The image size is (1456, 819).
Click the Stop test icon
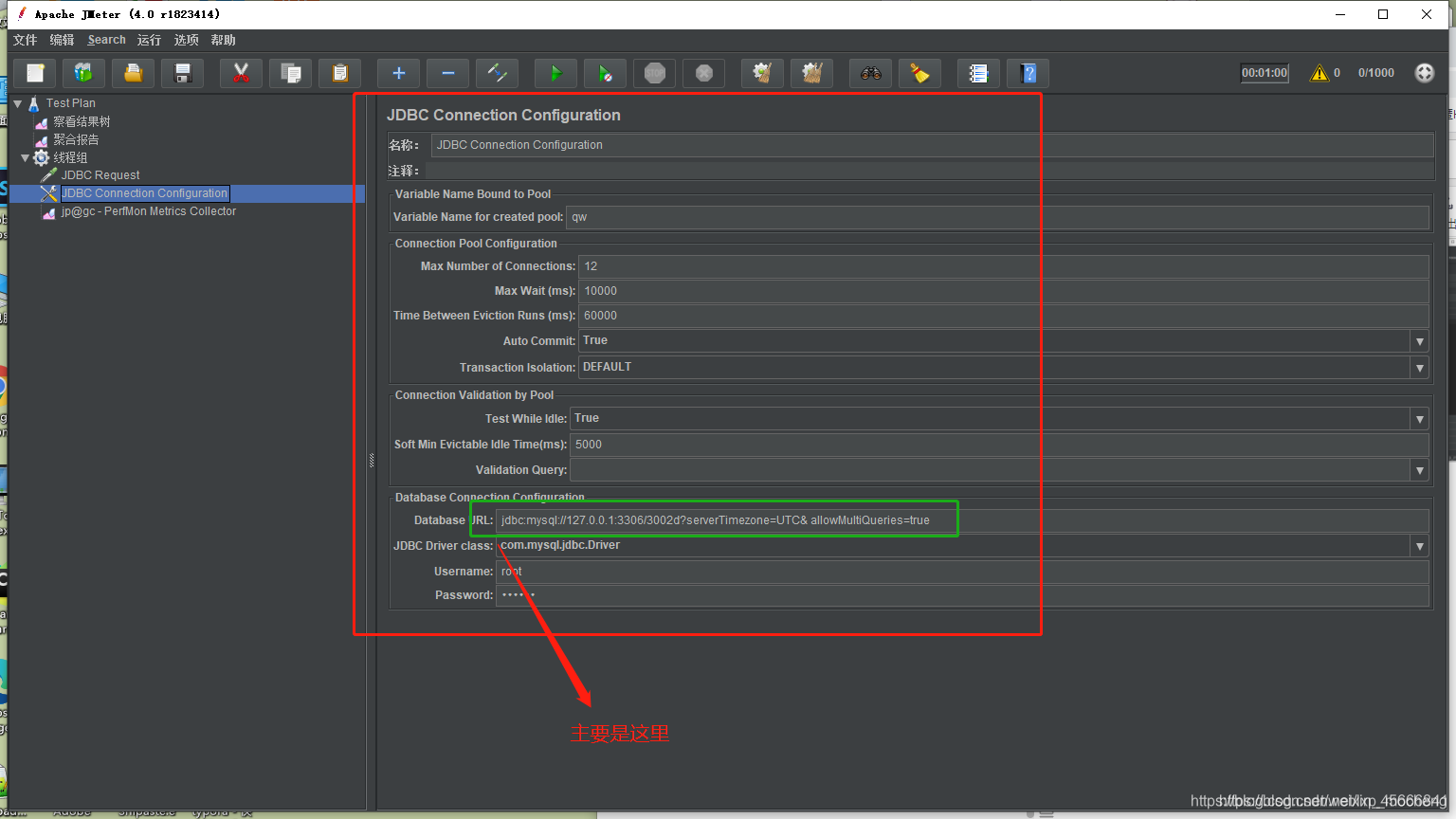pyautogui.click(x=655, y=73)
